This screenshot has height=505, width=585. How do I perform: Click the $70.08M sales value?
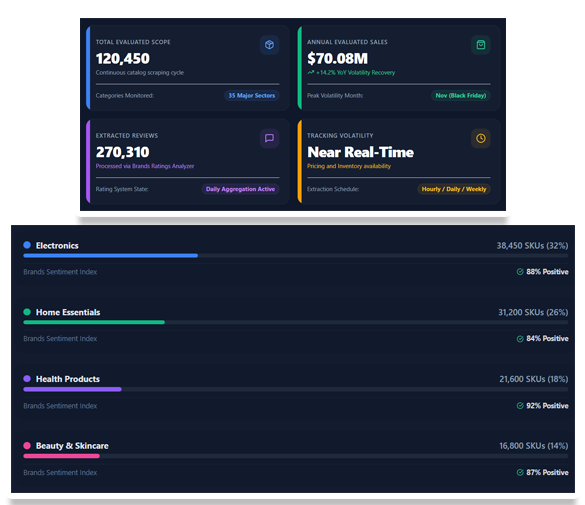[337, 59]
